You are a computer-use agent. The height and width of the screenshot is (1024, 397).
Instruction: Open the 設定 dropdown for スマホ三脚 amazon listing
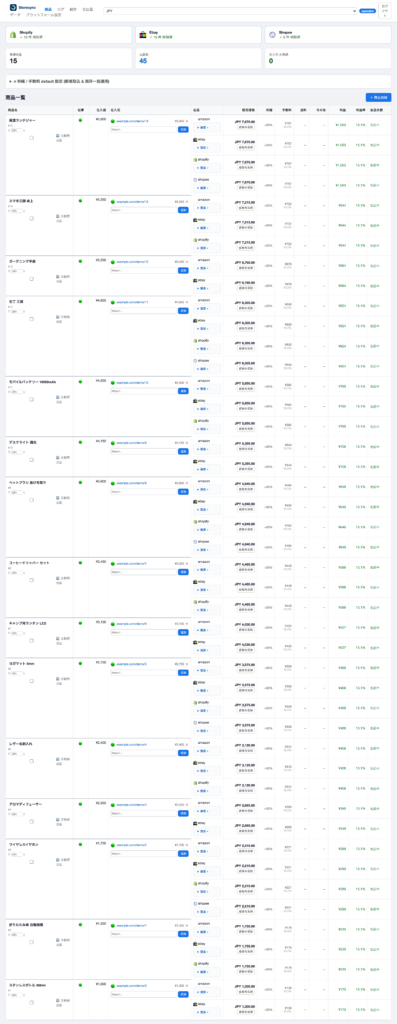coord(208,207)
